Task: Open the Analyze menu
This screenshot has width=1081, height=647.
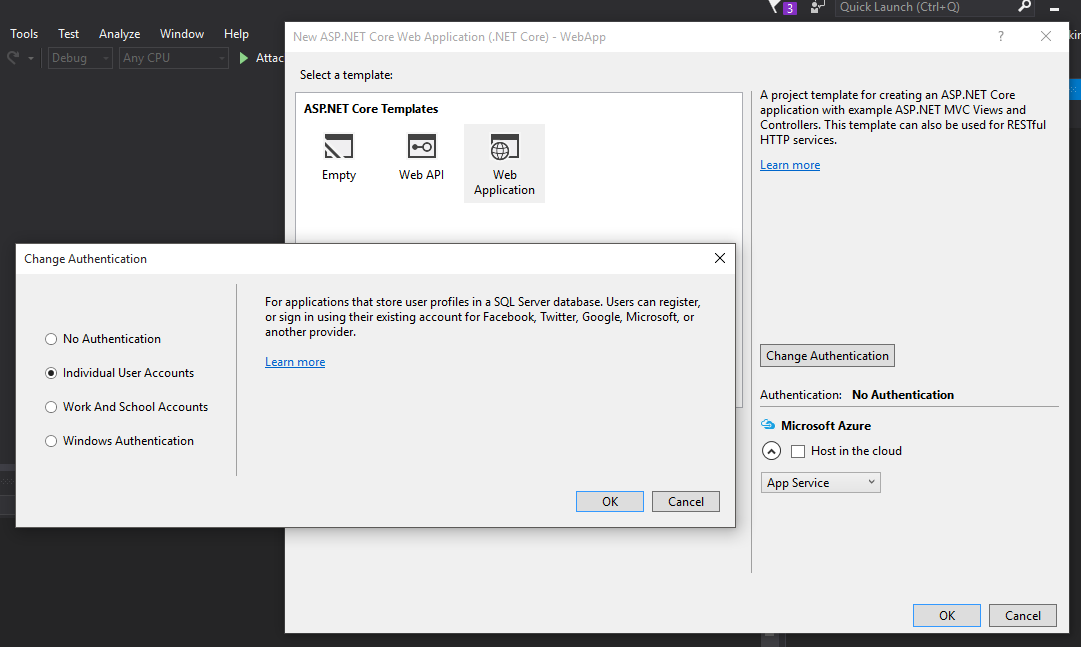Action: pyautogui.click(x=119, y=34)
